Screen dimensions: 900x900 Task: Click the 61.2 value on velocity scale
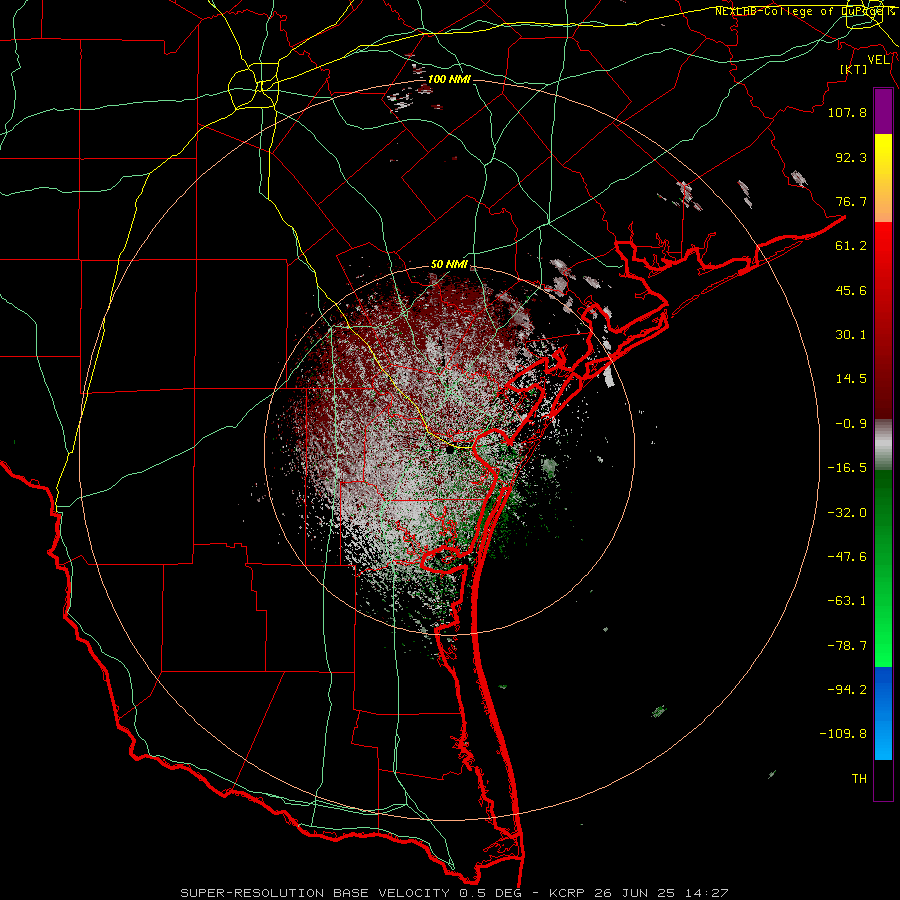851,246
